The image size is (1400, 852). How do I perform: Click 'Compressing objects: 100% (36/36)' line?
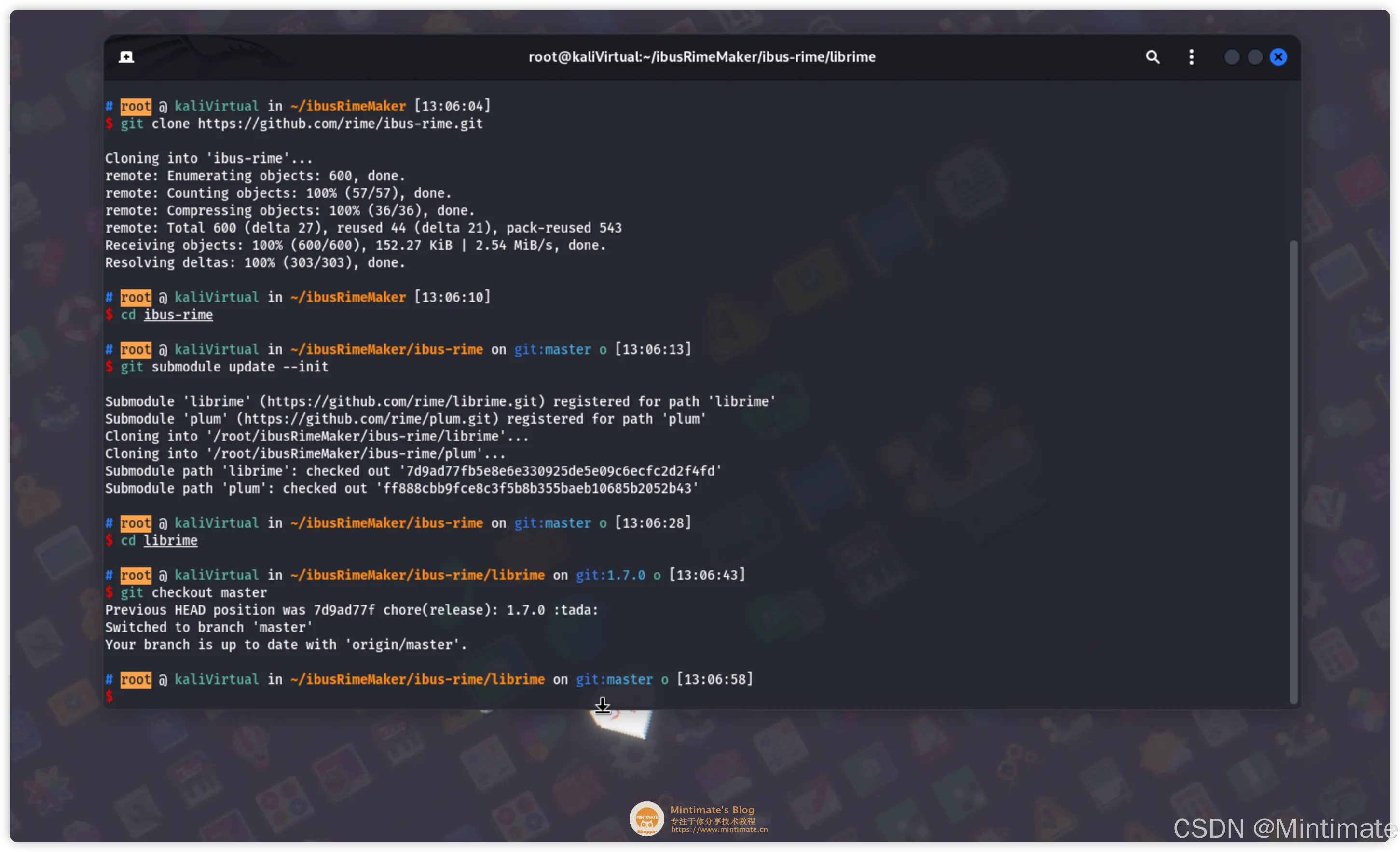click(x=290, y=211)
